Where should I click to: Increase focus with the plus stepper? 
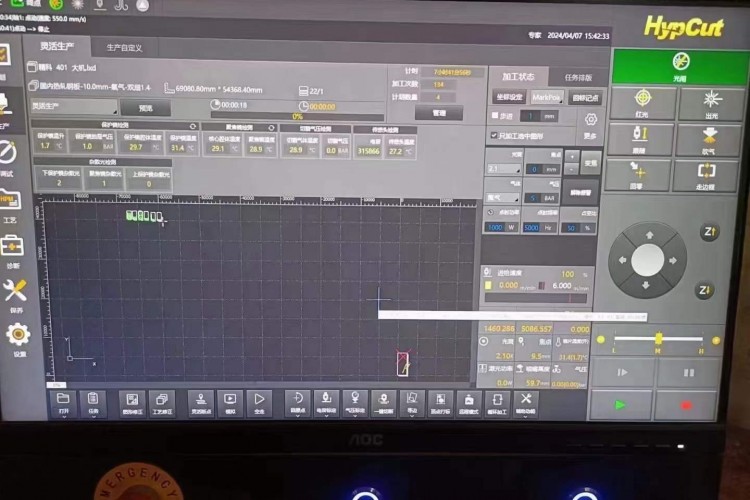[572, 157]
